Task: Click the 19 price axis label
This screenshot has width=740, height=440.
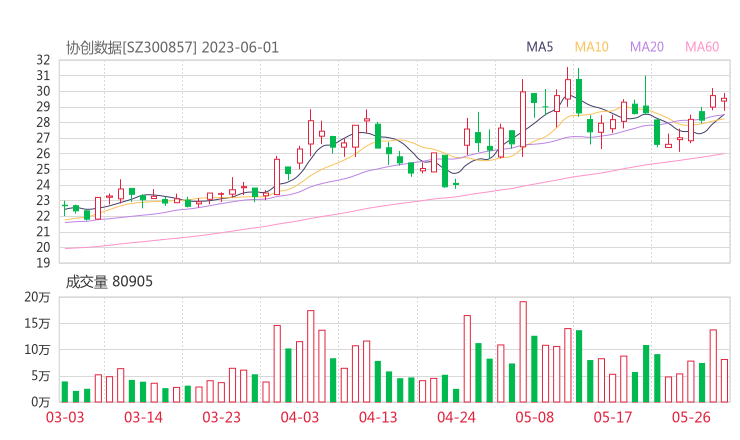Action: point(43,262)
